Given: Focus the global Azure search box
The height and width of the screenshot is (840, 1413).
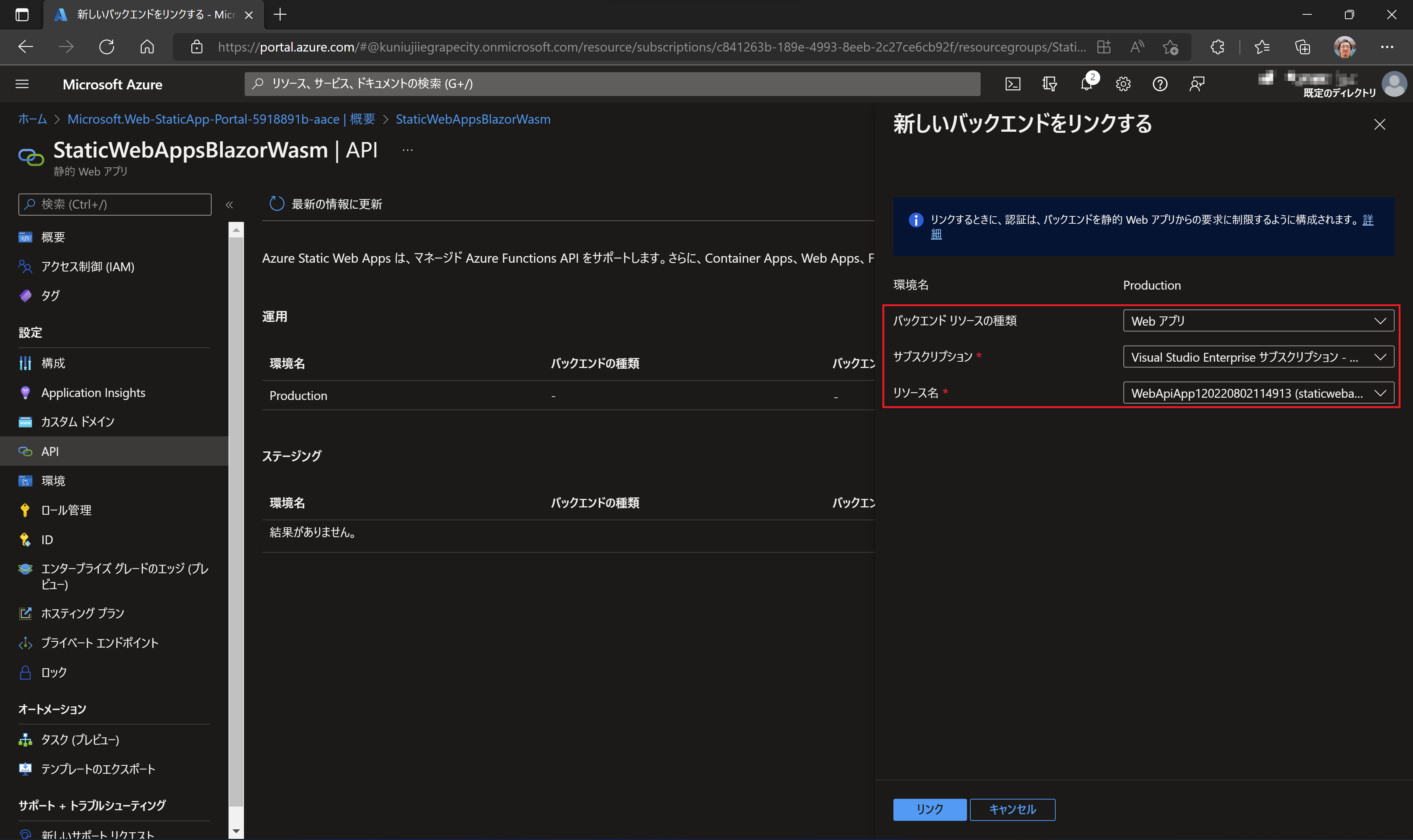Looking at the screenshot, I should coord(612,84).
